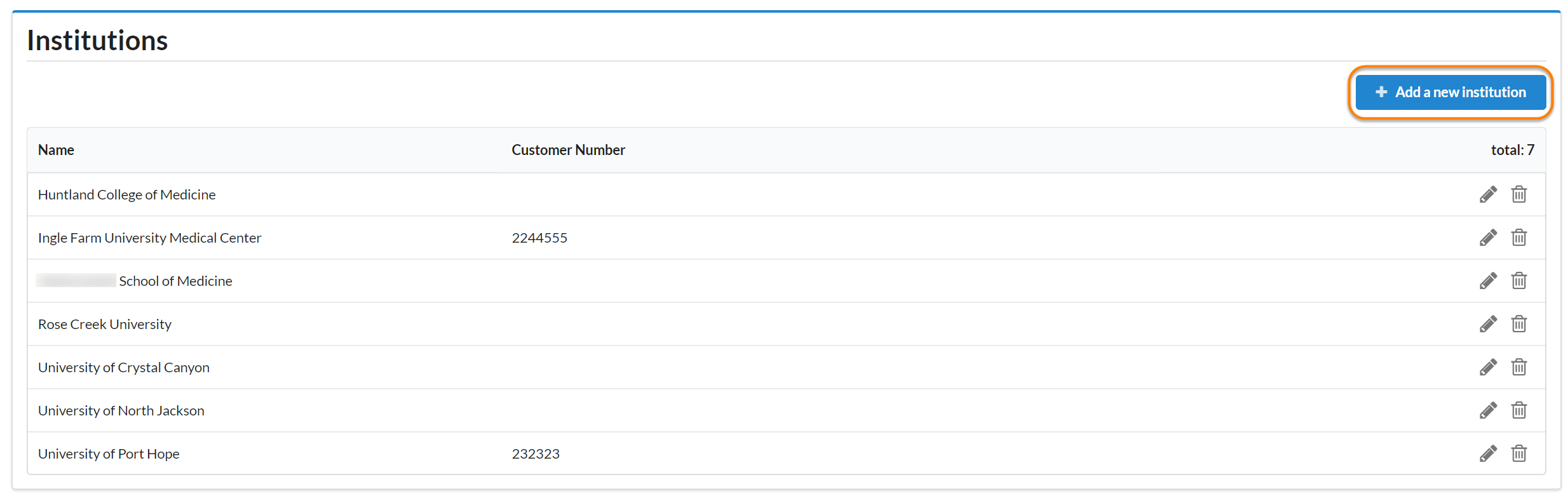Delete Ingle Farm University Medical Center entry
The width and height of the screenshot is (1568, 498).
click(1518, 238)
